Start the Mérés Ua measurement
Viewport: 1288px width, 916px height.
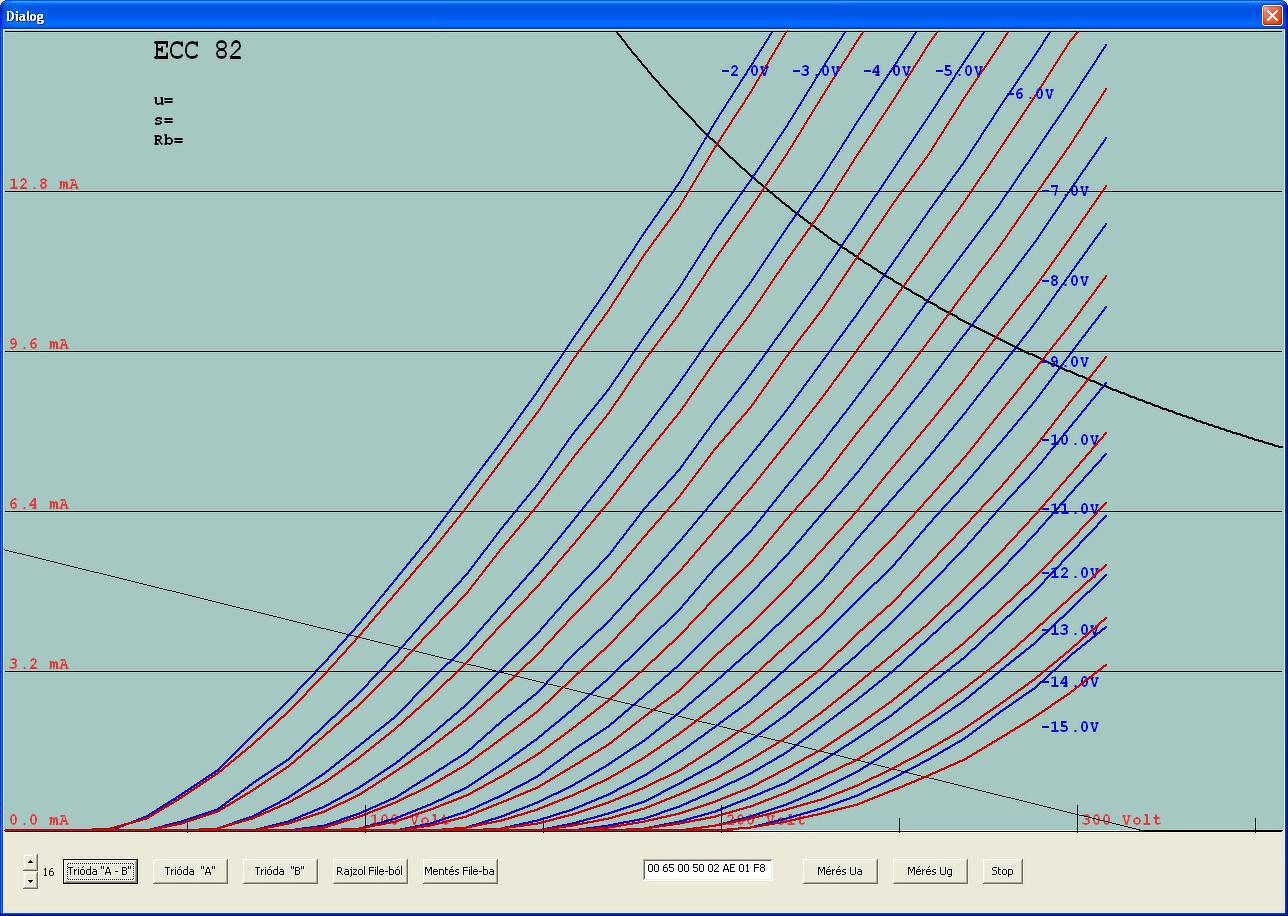coord(840,871)
